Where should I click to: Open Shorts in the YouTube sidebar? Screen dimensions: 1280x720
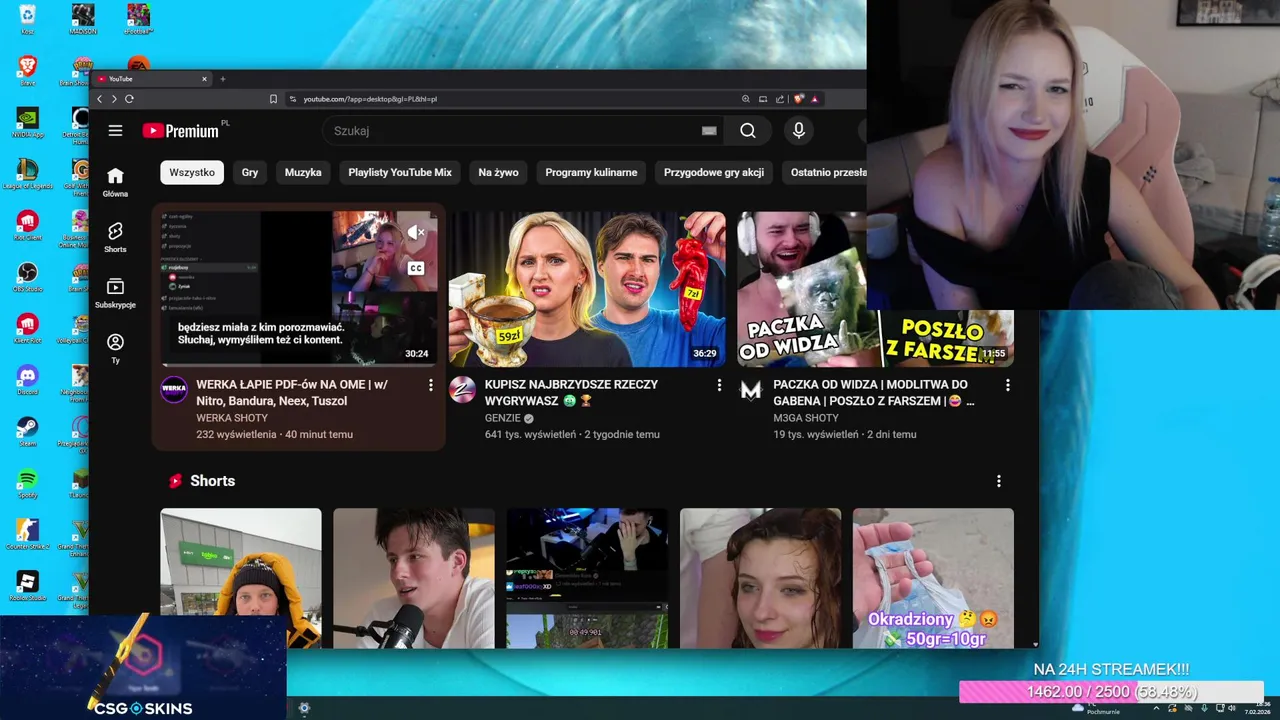point(115,238)
